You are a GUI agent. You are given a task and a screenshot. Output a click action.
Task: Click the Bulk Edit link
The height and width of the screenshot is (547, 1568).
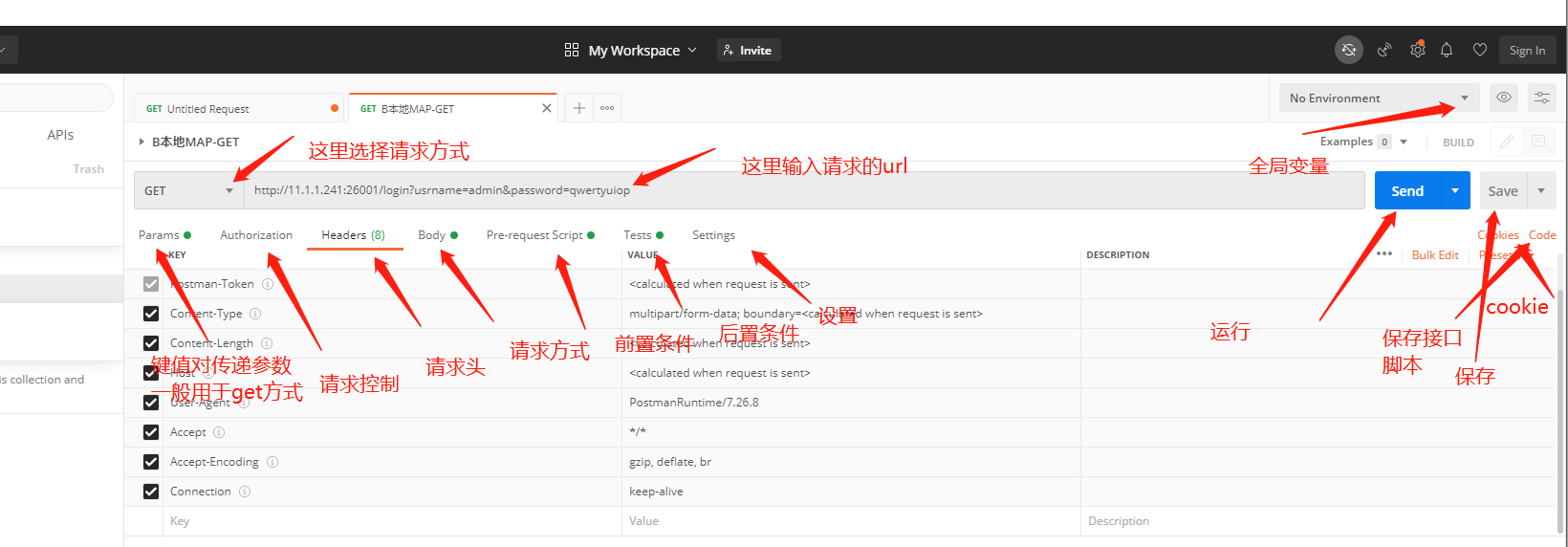pos(1435,254)
